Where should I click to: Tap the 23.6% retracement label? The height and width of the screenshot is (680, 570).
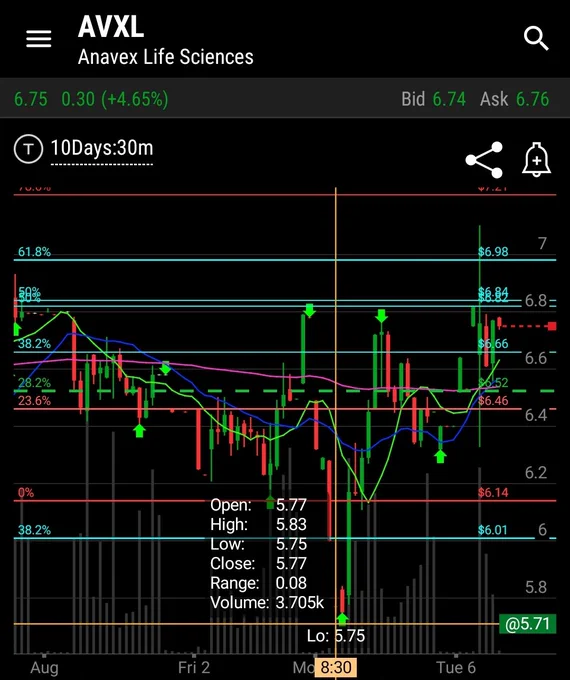(x=34, y=401)
